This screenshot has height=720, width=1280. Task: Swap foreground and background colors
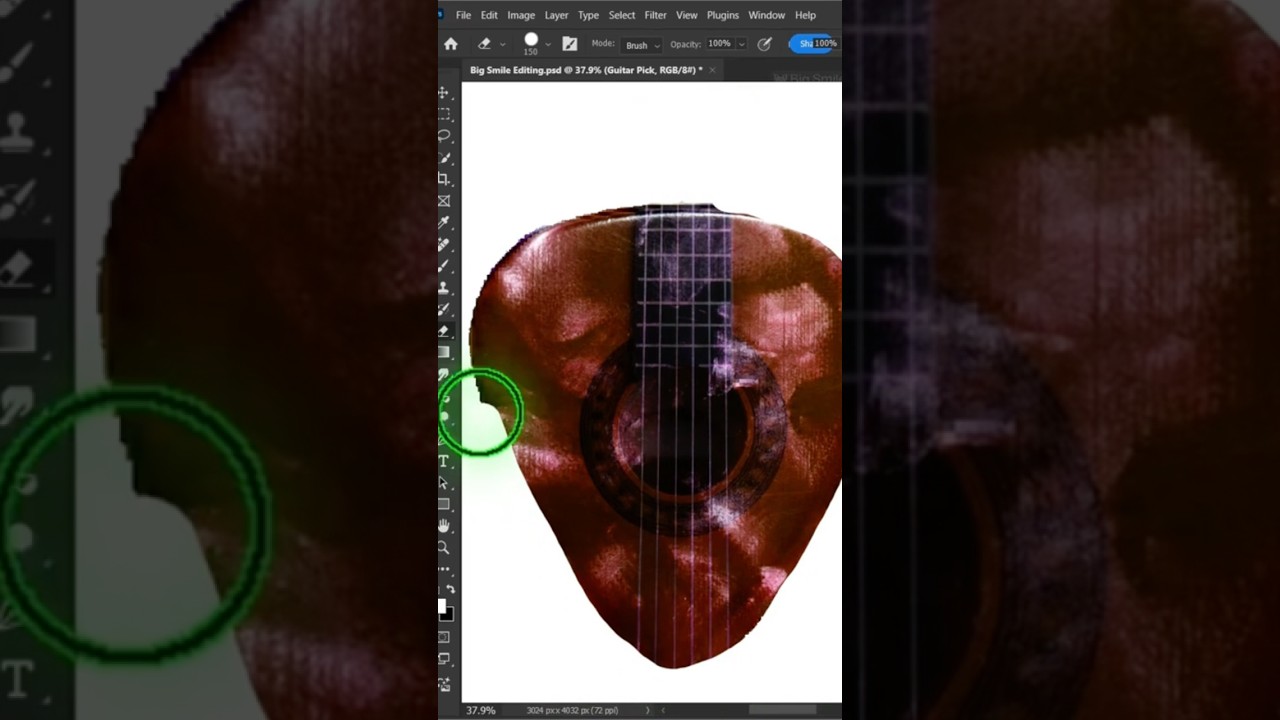click(x=449, y=591)
